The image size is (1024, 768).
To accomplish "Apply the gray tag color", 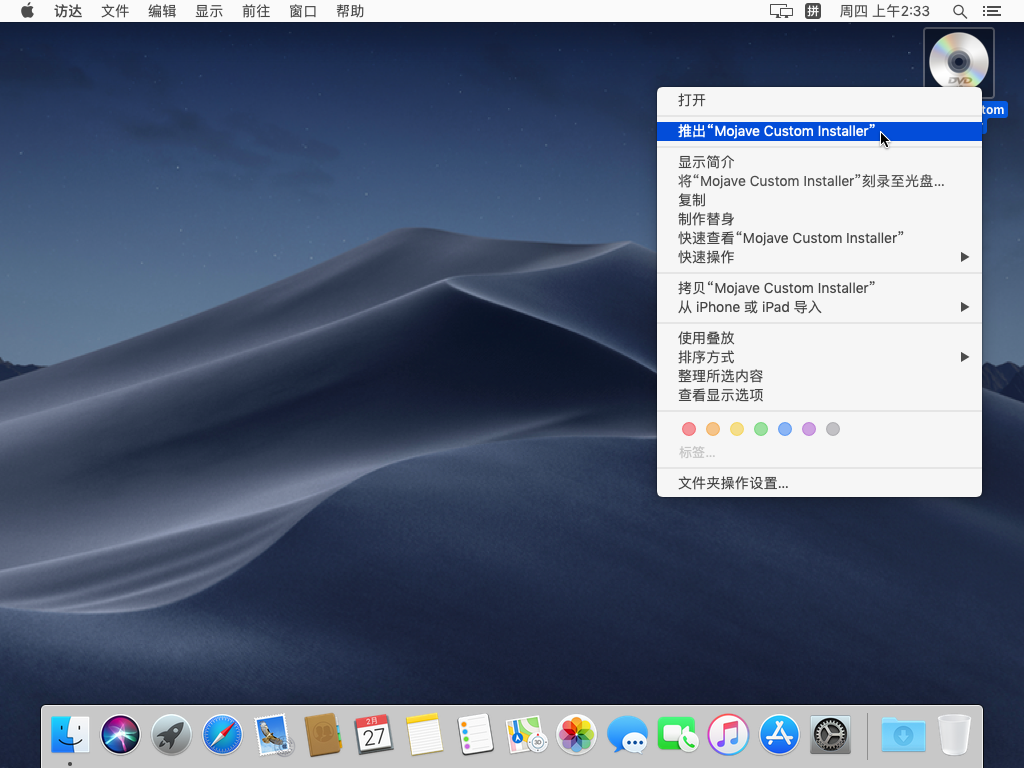I will click(833, 429).
